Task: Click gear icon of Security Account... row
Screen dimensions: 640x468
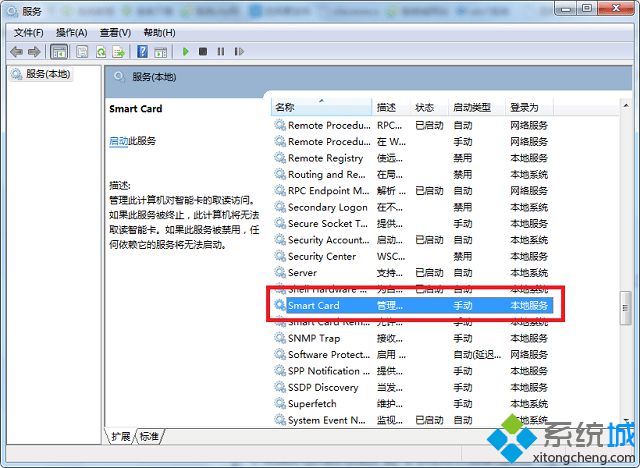Action: (280, 240)
